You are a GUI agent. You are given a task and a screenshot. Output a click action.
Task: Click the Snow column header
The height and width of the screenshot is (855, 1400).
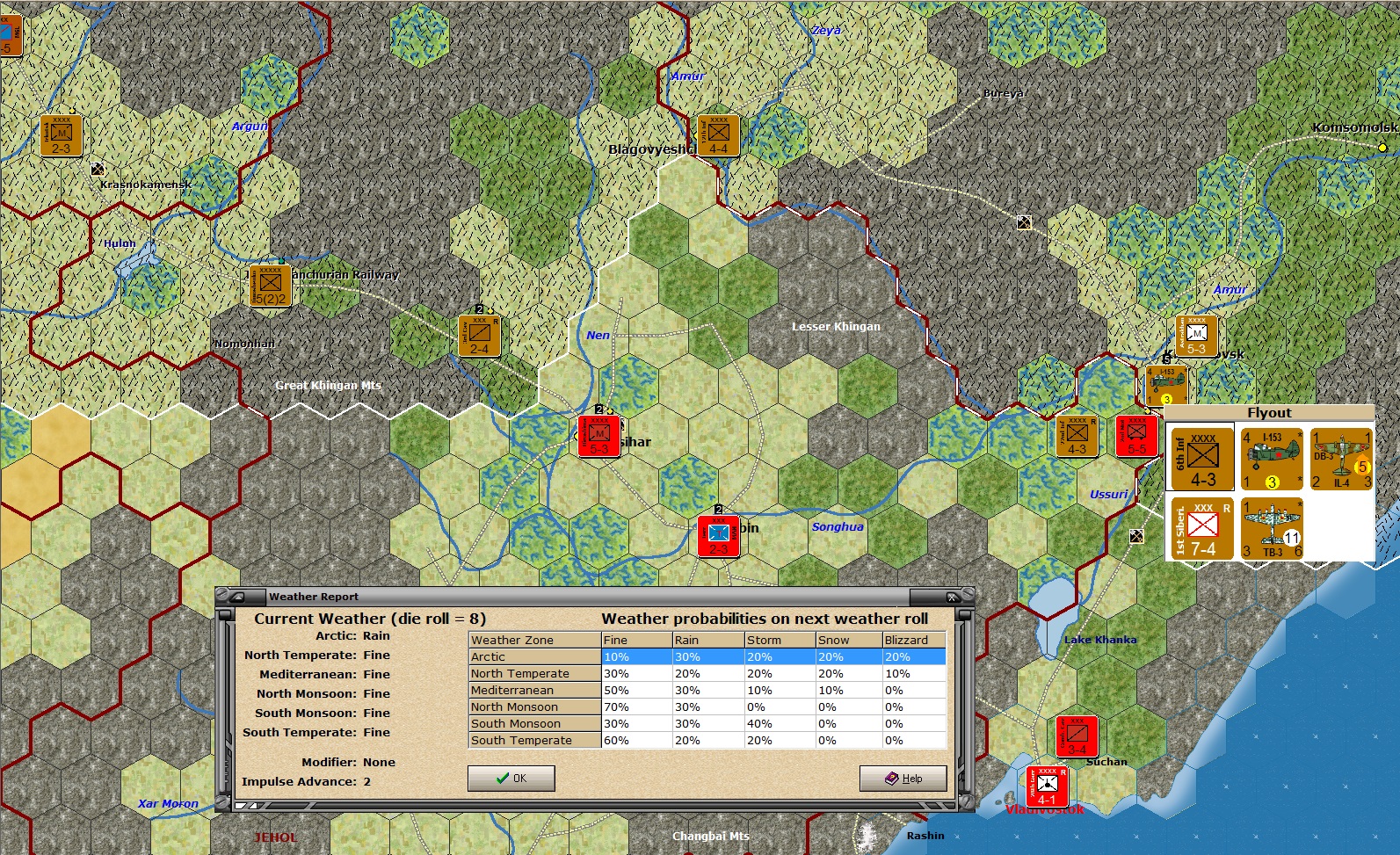coord(849,640)
